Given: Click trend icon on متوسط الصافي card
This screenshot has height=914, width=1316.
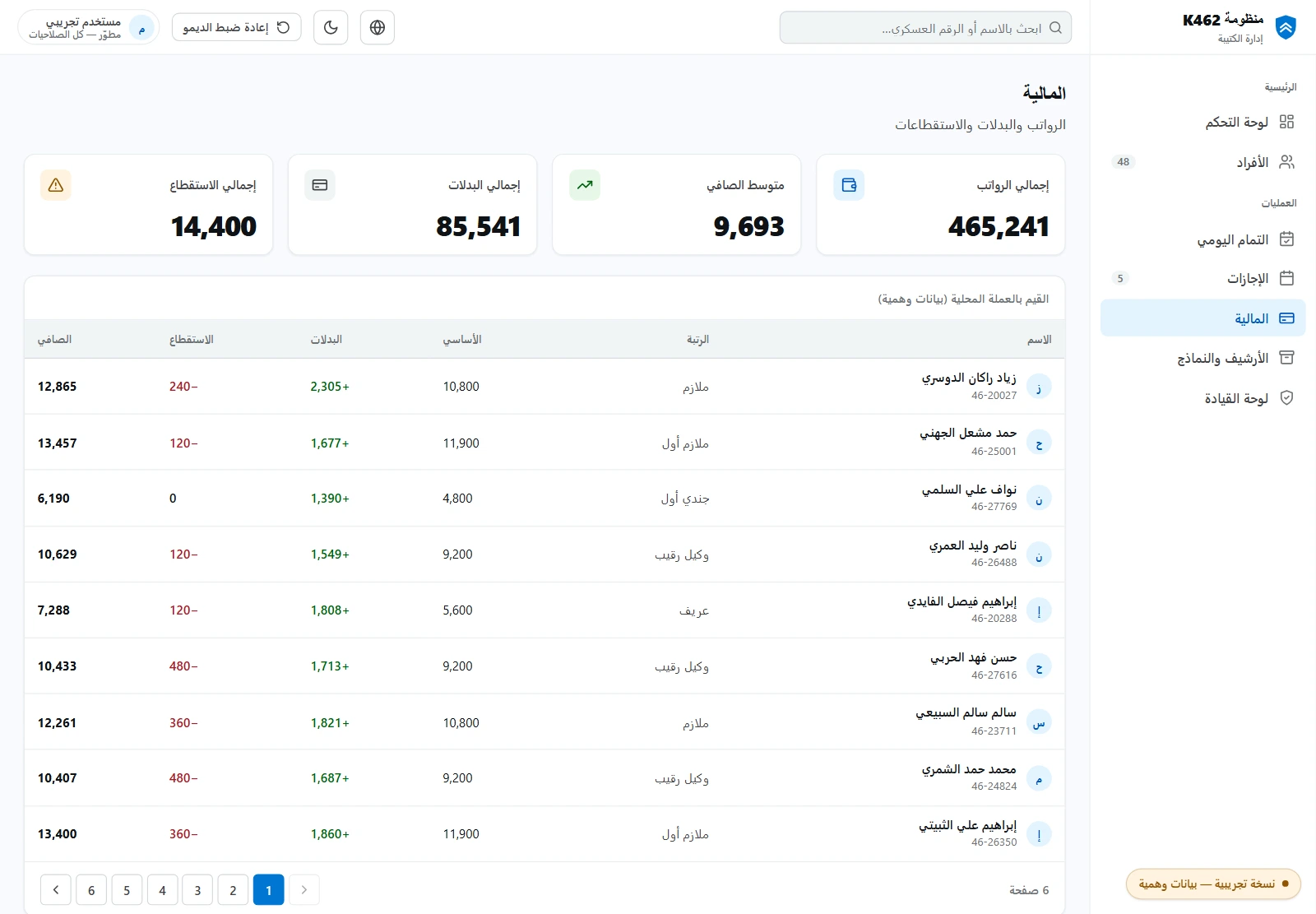Looking at the screenshot, I should 585,185.
